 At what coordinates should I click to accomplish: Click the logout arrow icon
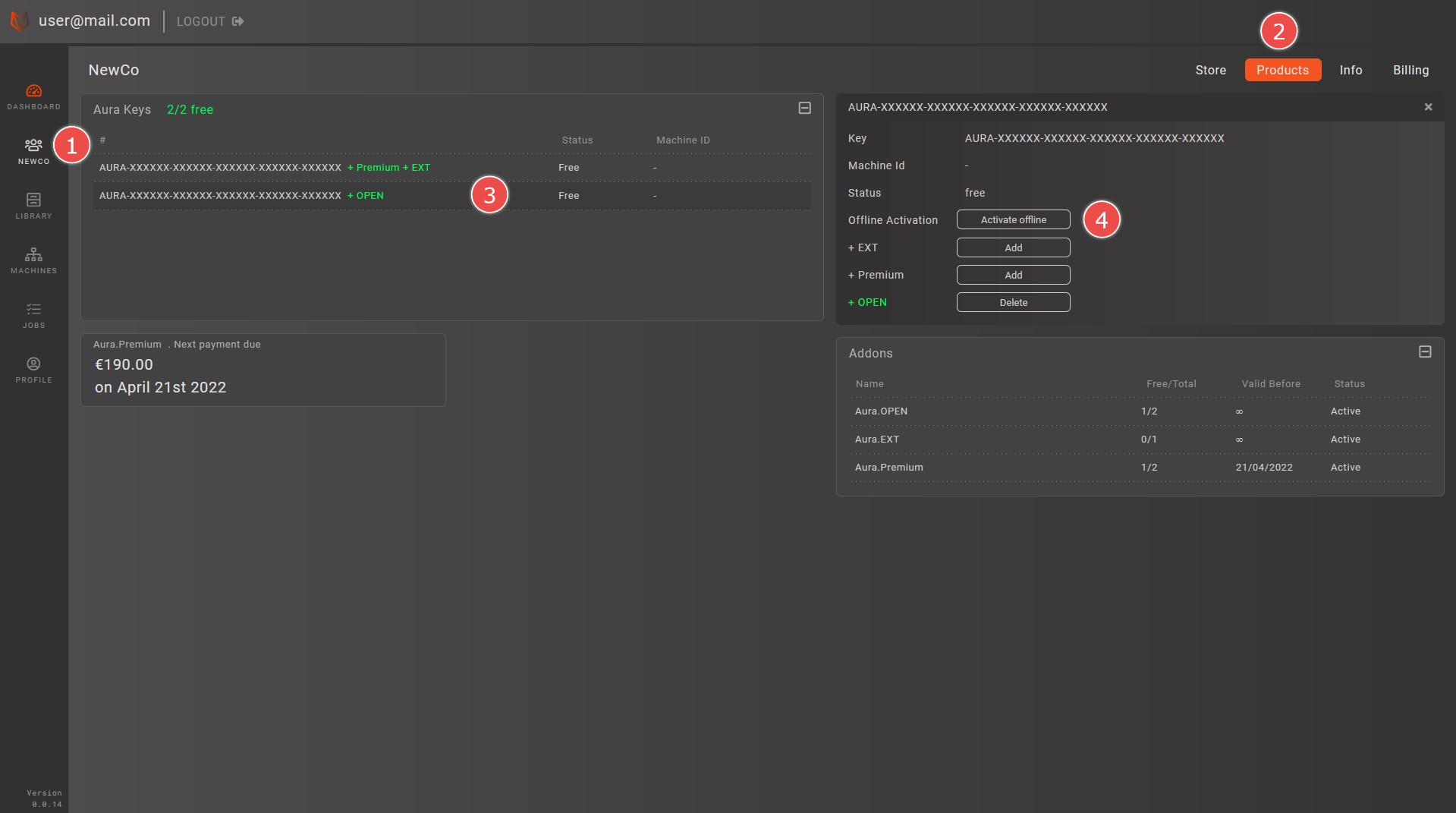pyautogui.click(x=237, y=21)
